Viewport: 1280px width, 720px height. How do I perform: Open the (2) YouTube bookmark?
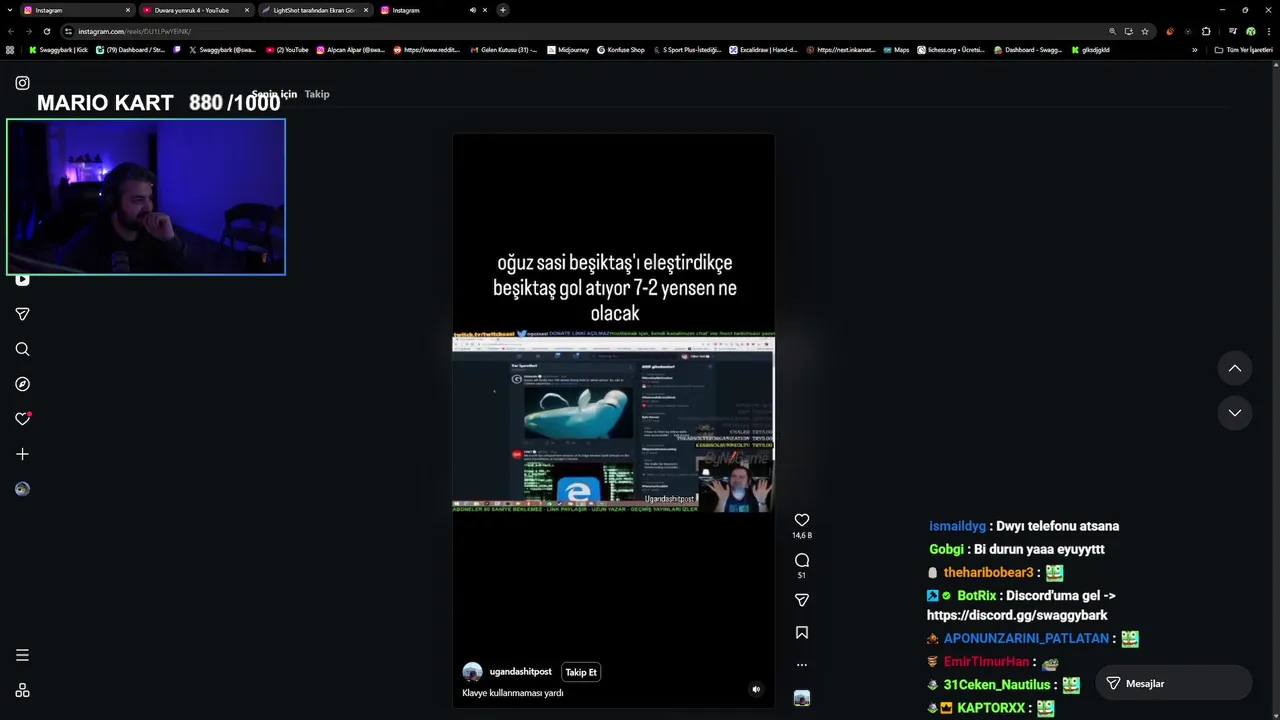287,50
